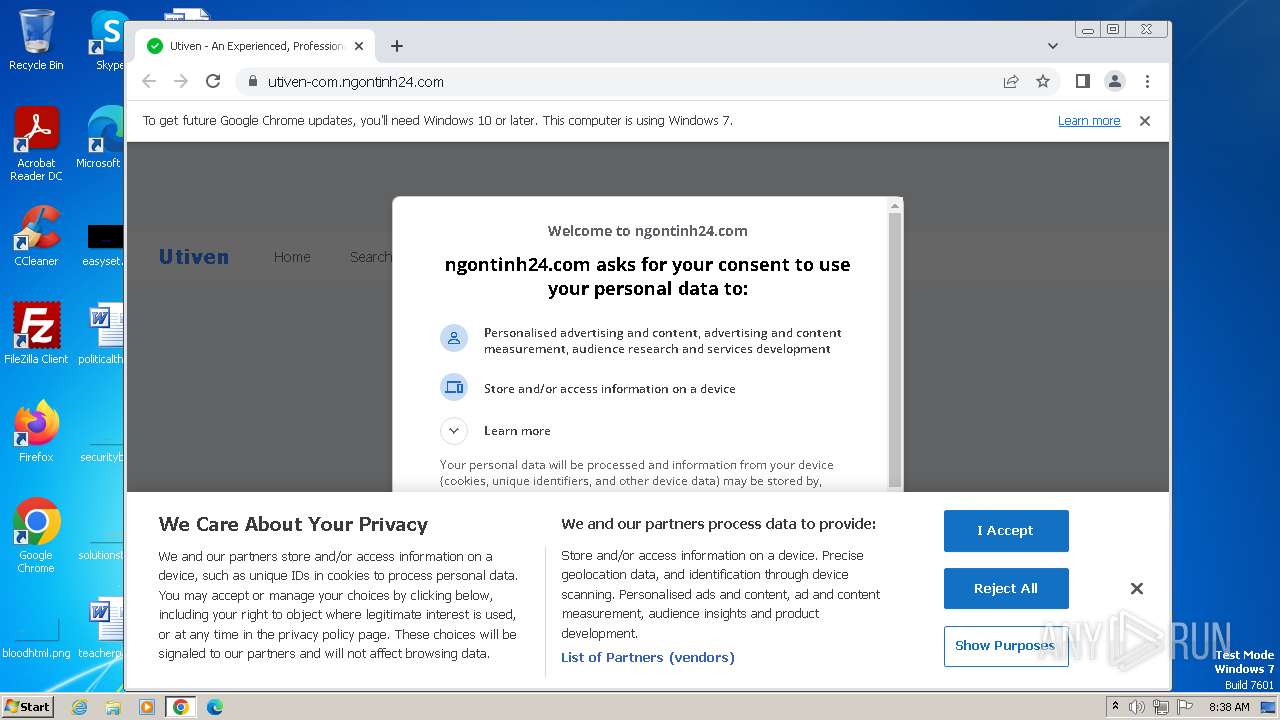Go to the Home menu item on Utiven
This screenshot has width=1280, height=720.
click(x=292, y=257)
